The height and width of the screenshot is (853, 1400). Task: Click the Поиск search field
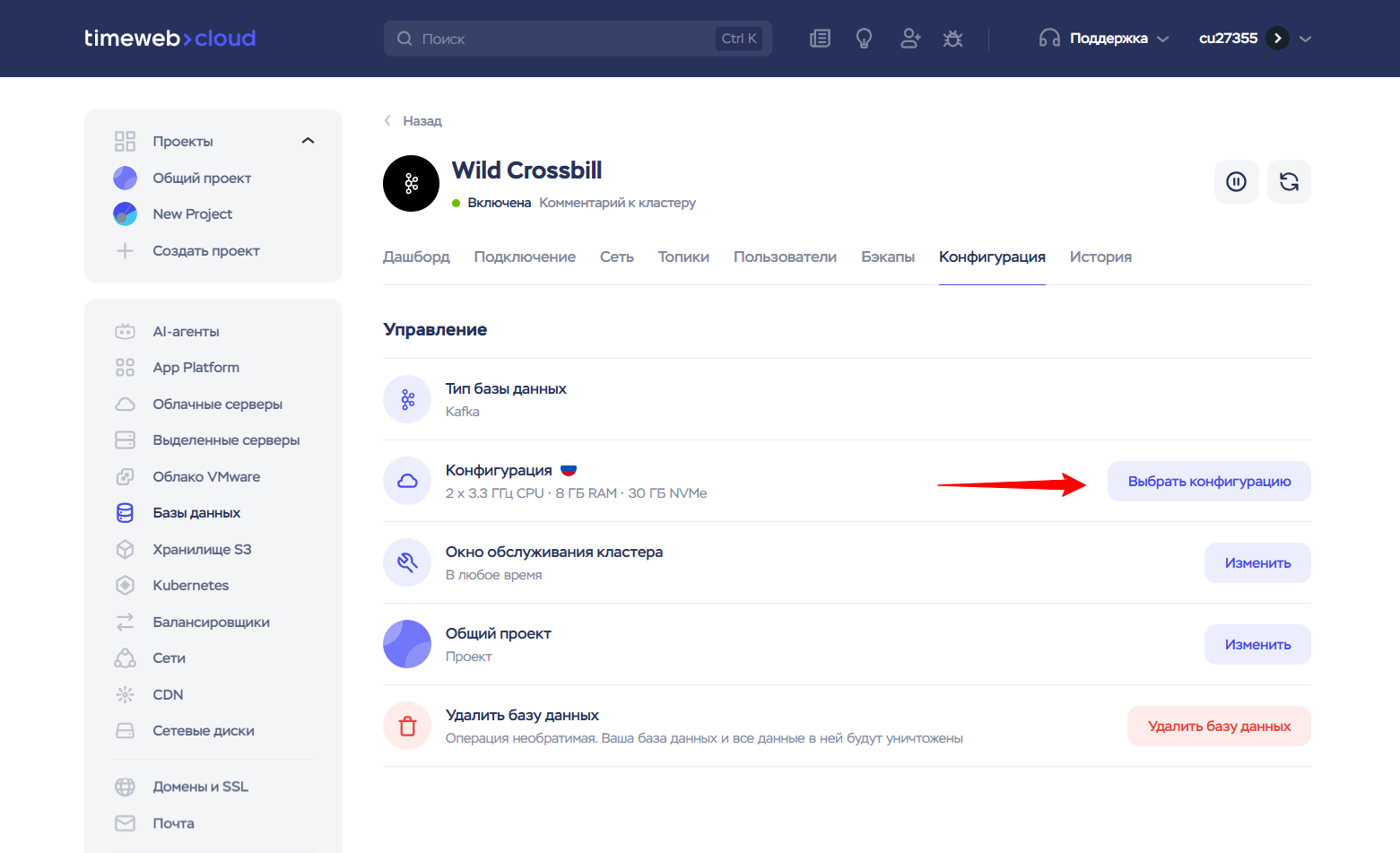click(x=565, y=39)
